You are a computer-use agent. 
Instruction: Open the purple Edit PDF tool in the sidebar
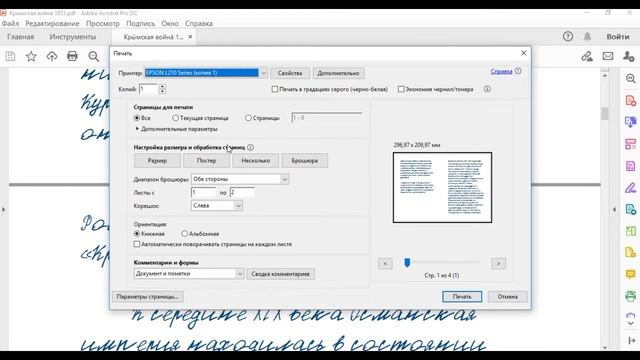click(631, 166)
